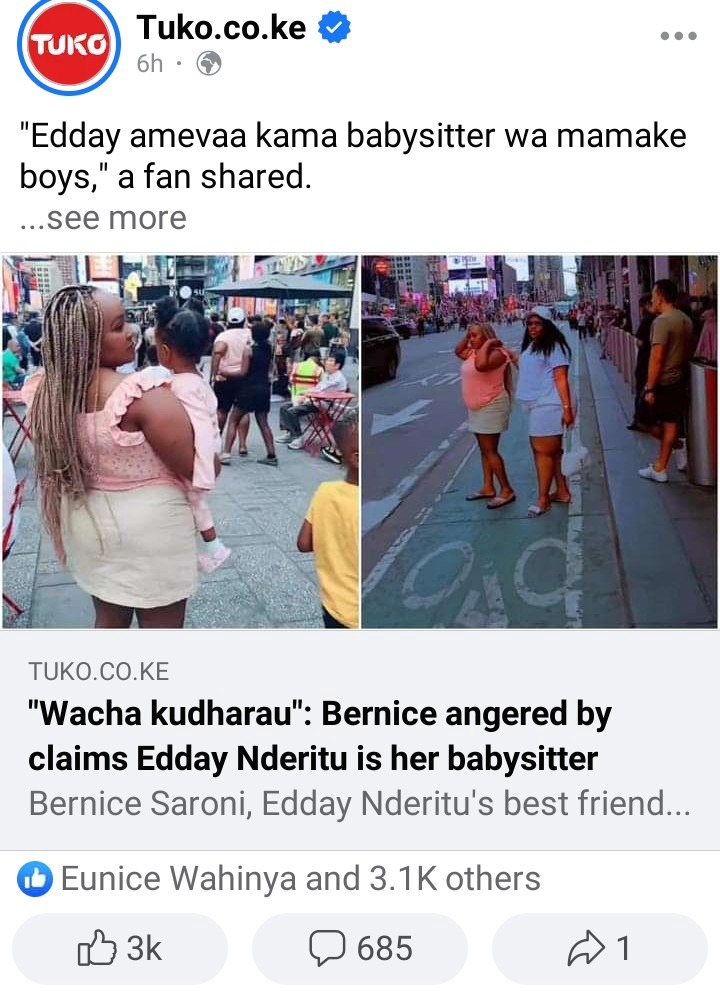The height and width of the screenshot is (991, 720).
Task: Click the Bernice Saroni article description
Action: point(360,804)
